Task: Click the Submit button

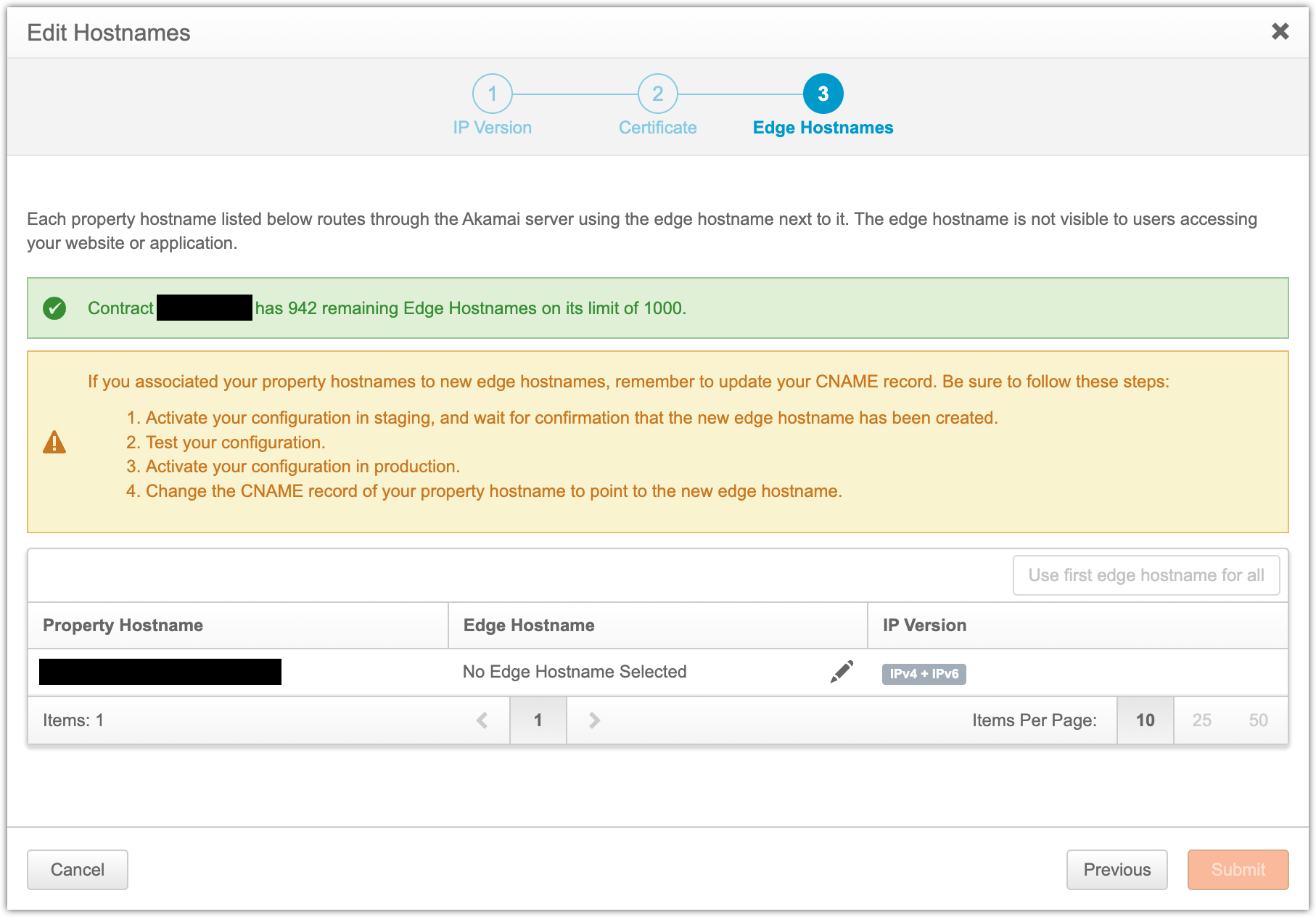Action: (1238, 870)
